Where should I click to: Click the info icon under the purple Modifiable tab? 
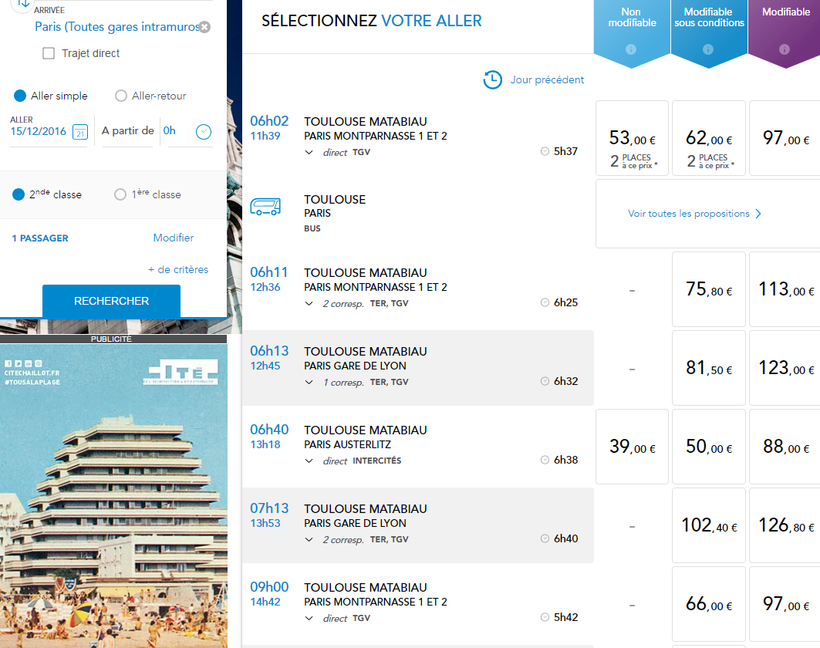coord(785,49)
